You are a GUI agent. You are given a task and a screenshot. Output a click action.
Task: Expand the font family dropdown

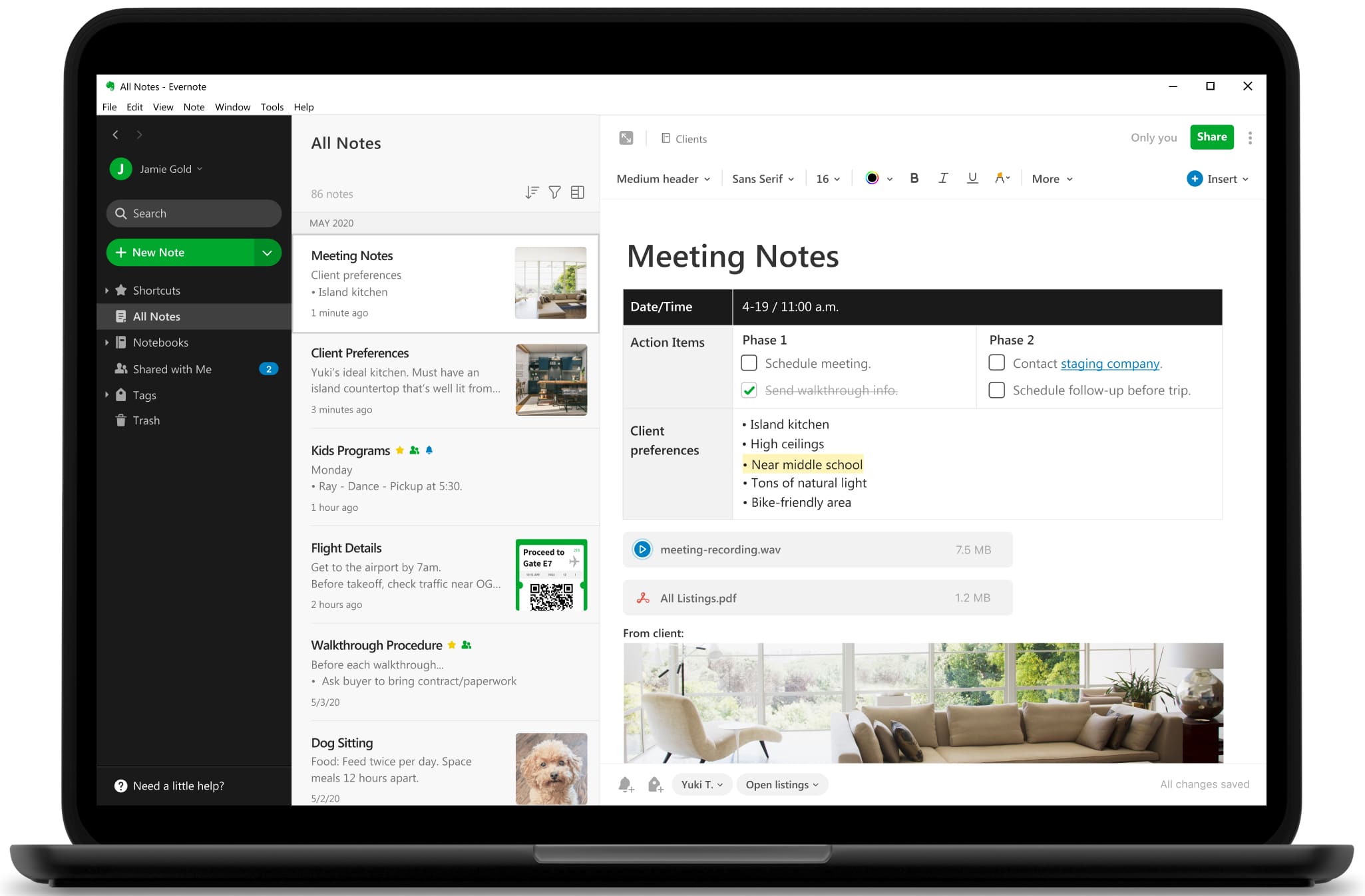tap(763, 179)
